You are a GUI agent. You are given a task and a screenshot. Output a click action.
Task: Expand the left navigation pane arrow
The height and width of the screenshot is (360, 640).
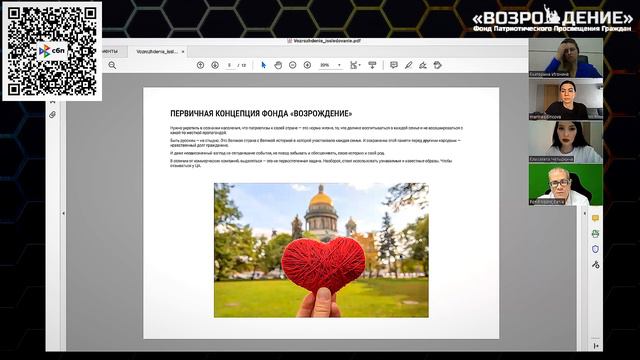(x=63, y=213)
